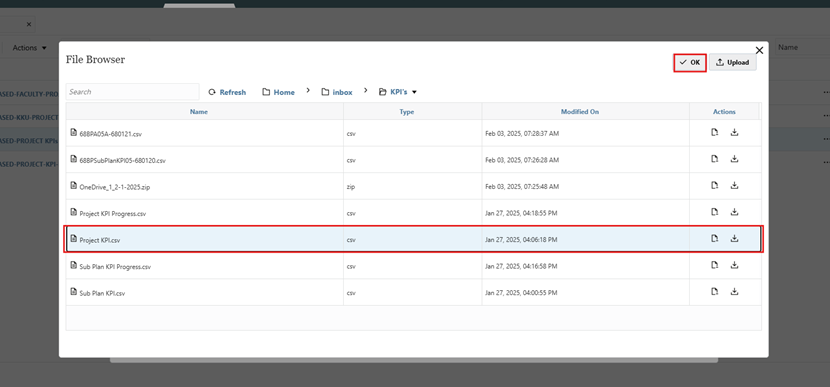Download Project KPI.csv
The image size is (830, 387).
pos(734,238)
